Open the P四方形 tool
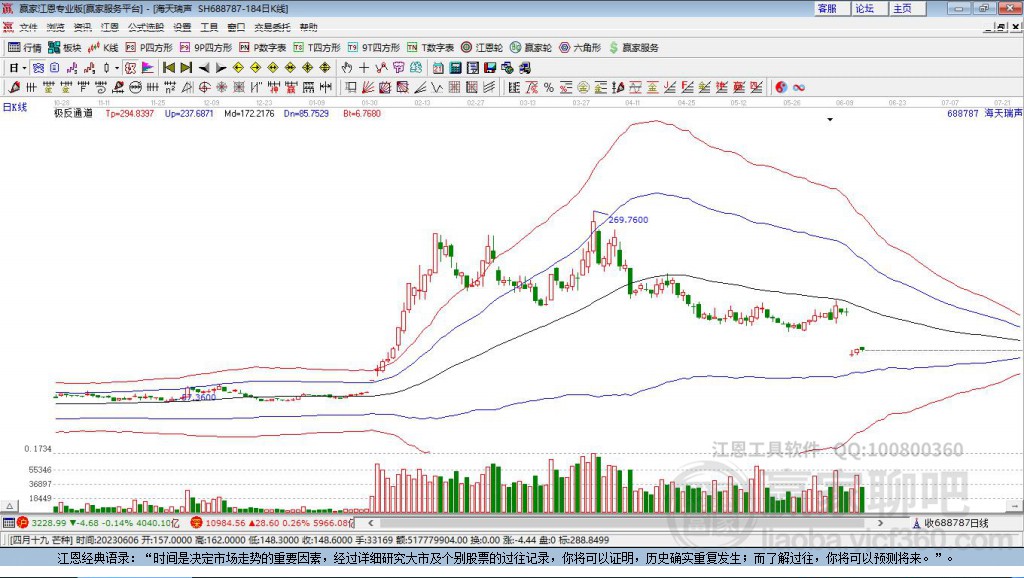1024x578 pixels. click(x=148, y=48)
